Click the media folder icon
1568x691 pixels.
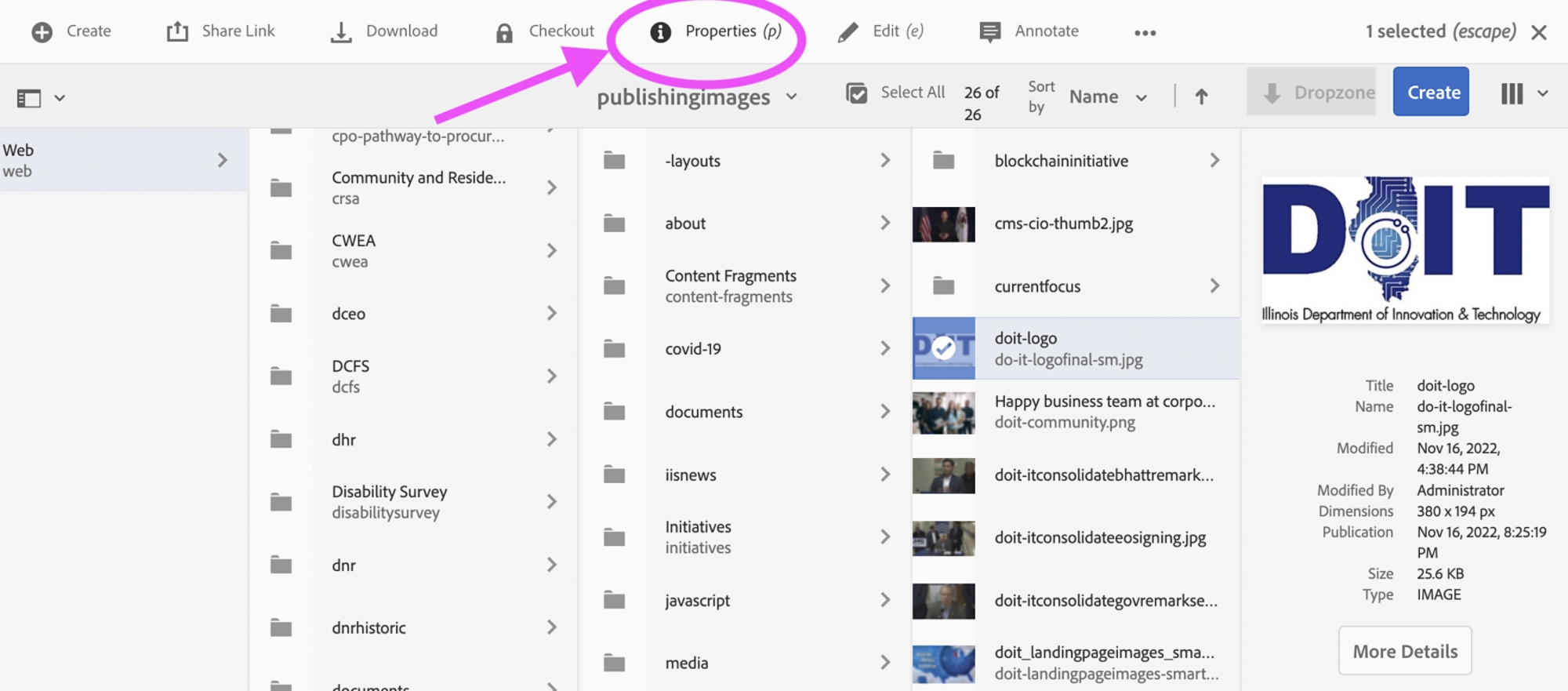coord(615,663)
